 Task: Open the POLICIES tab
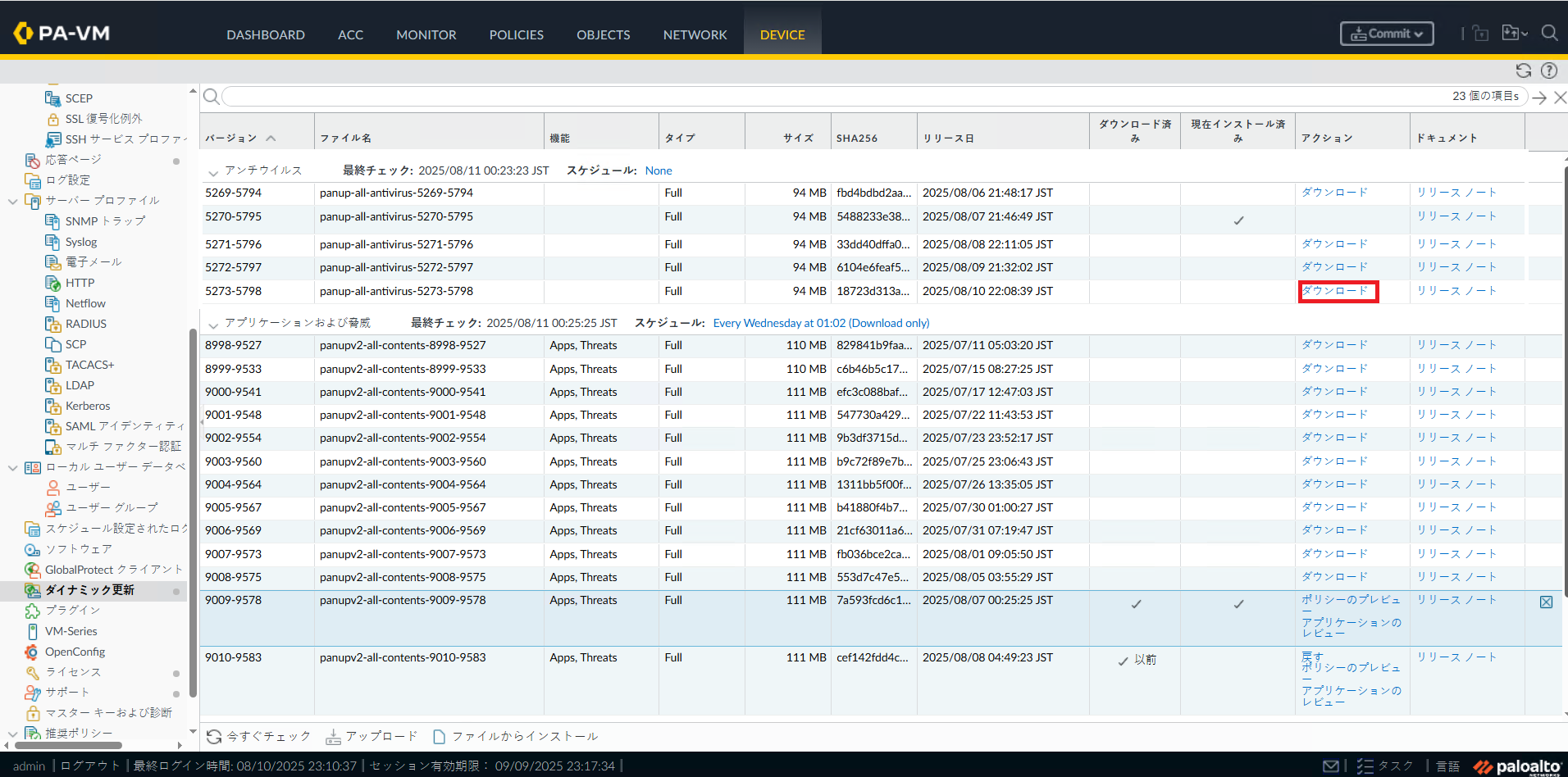(516, 34)
